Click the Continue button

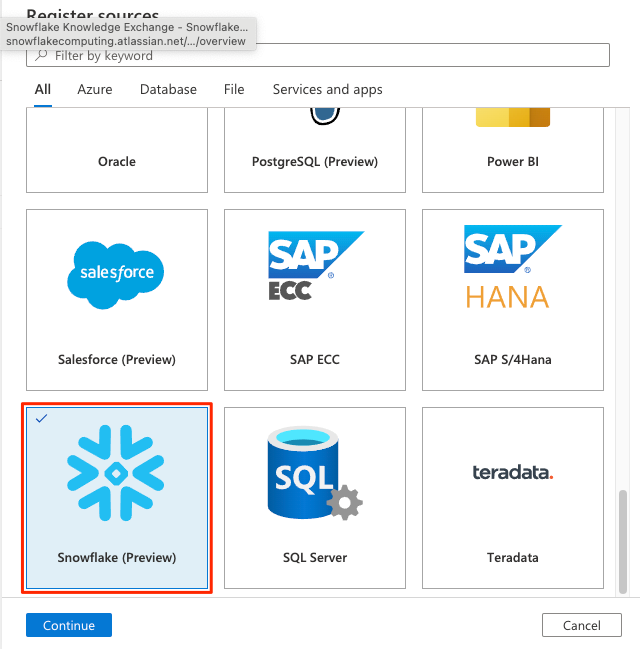69,625
